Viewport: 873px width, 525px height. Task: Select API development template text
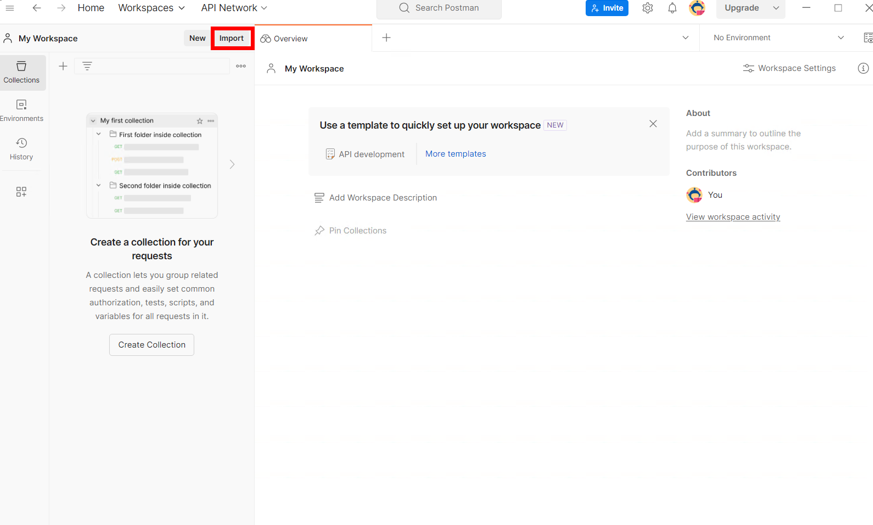(371, 154)
